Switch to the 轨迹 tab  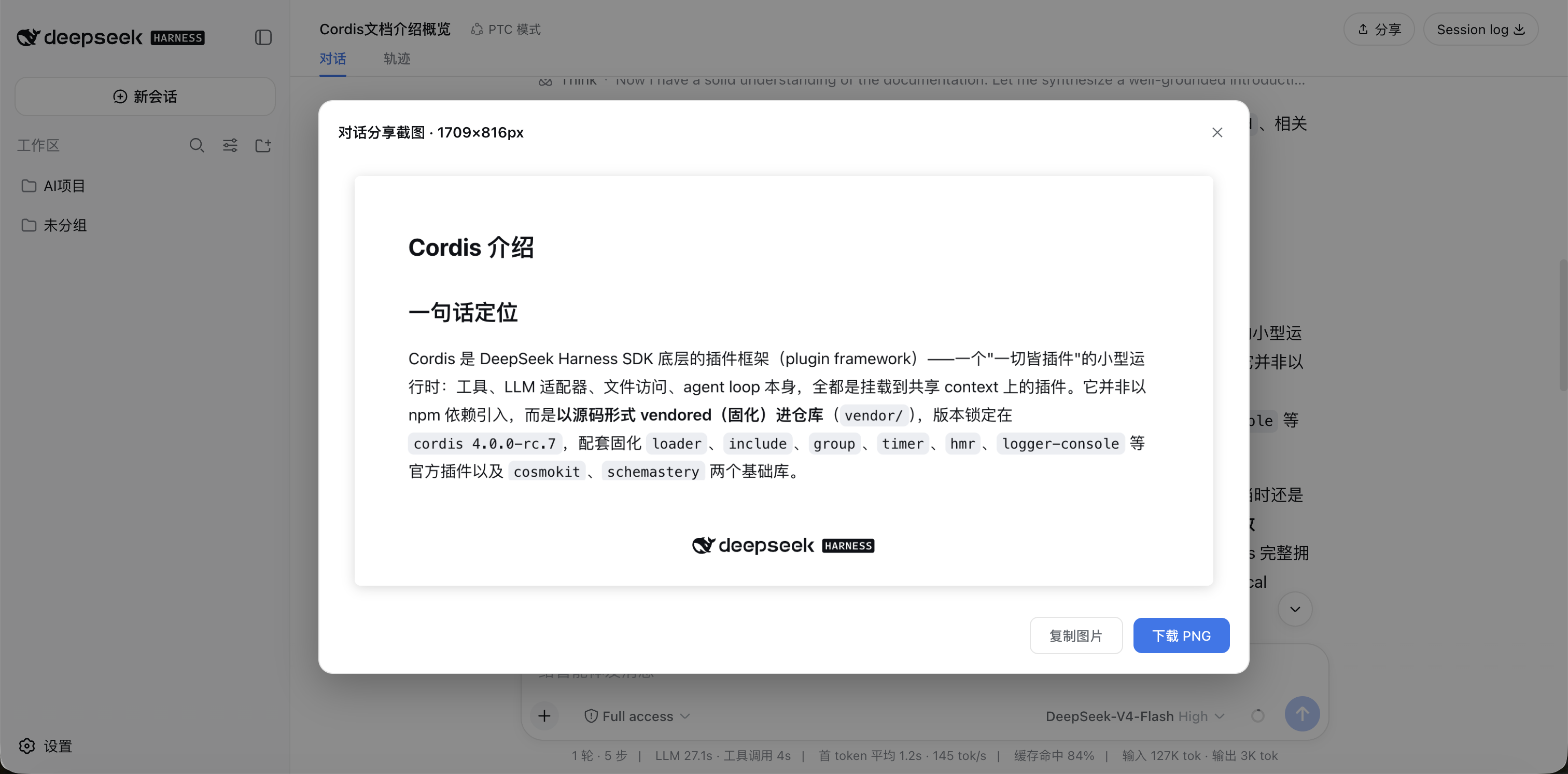[x=397, y=59]
